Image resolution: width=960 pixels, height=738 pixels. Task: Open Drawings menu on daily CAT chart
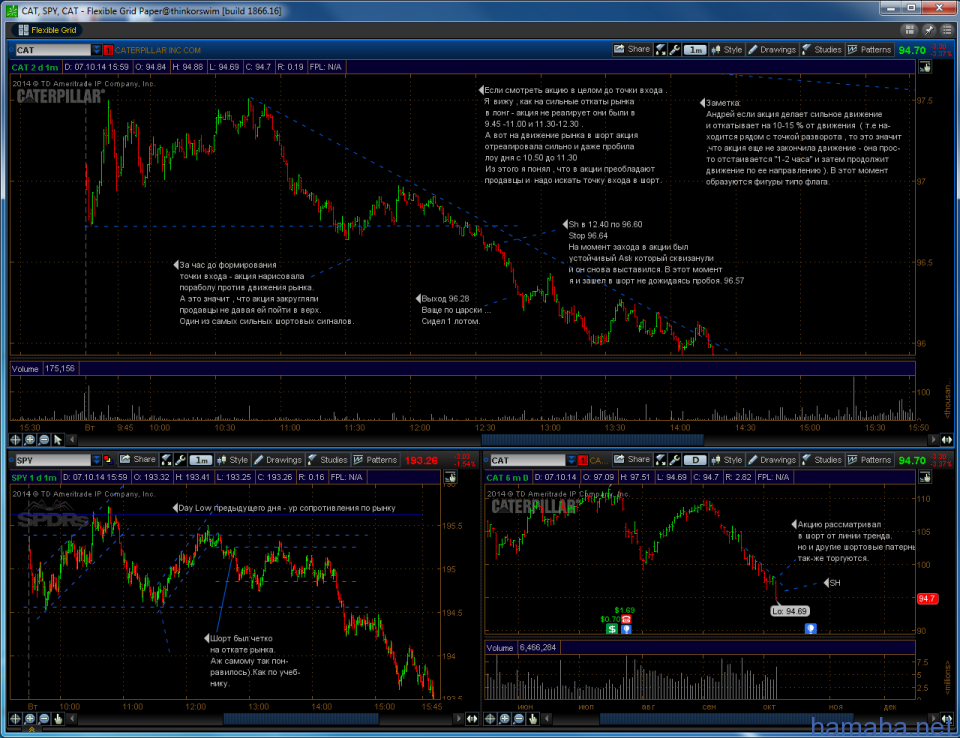771,460
